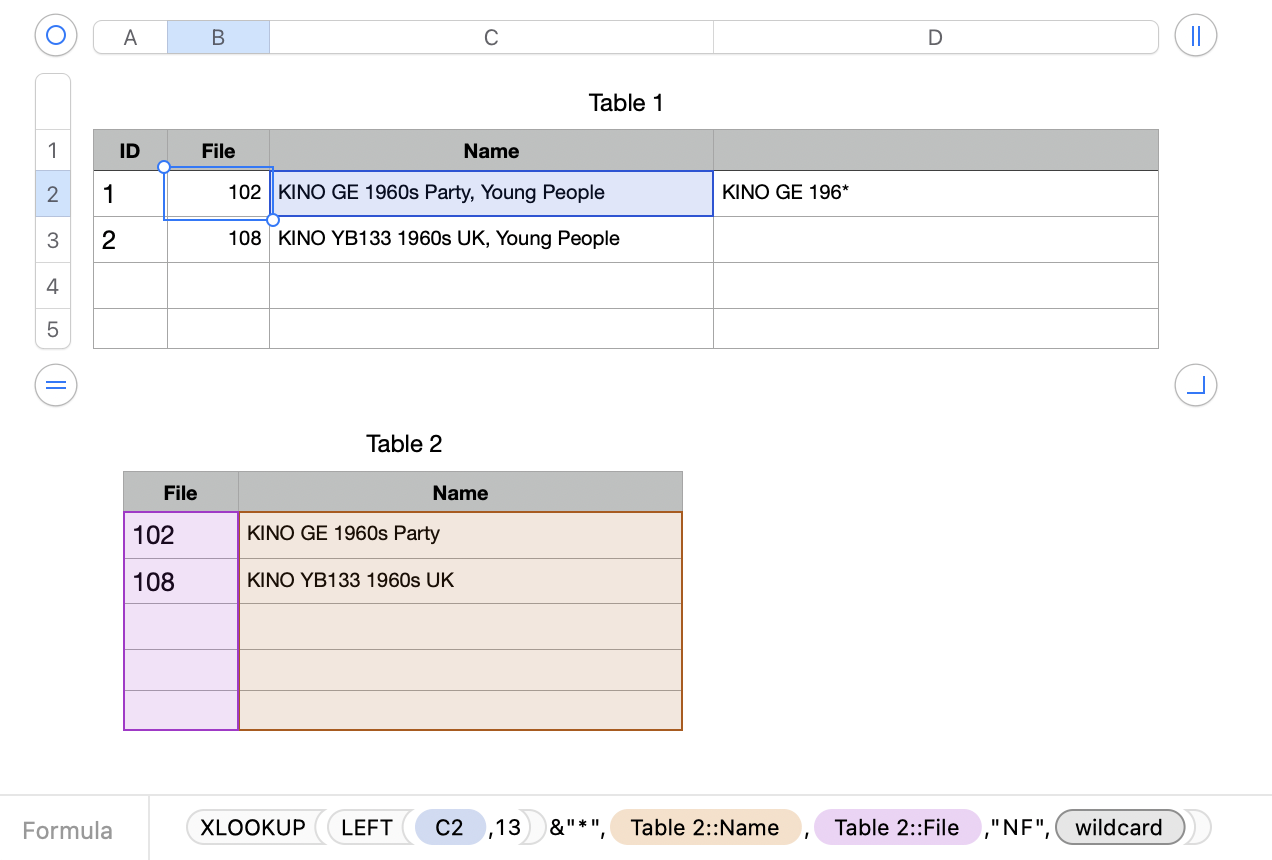Click the LEFT function token
1272x860 pixels.
click(366, 828)
